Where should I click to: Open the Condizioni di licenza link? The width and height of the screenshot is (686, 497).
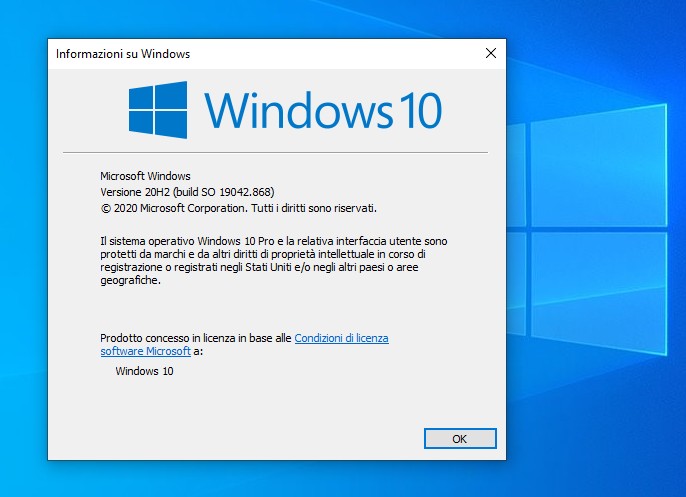[341, 338]
